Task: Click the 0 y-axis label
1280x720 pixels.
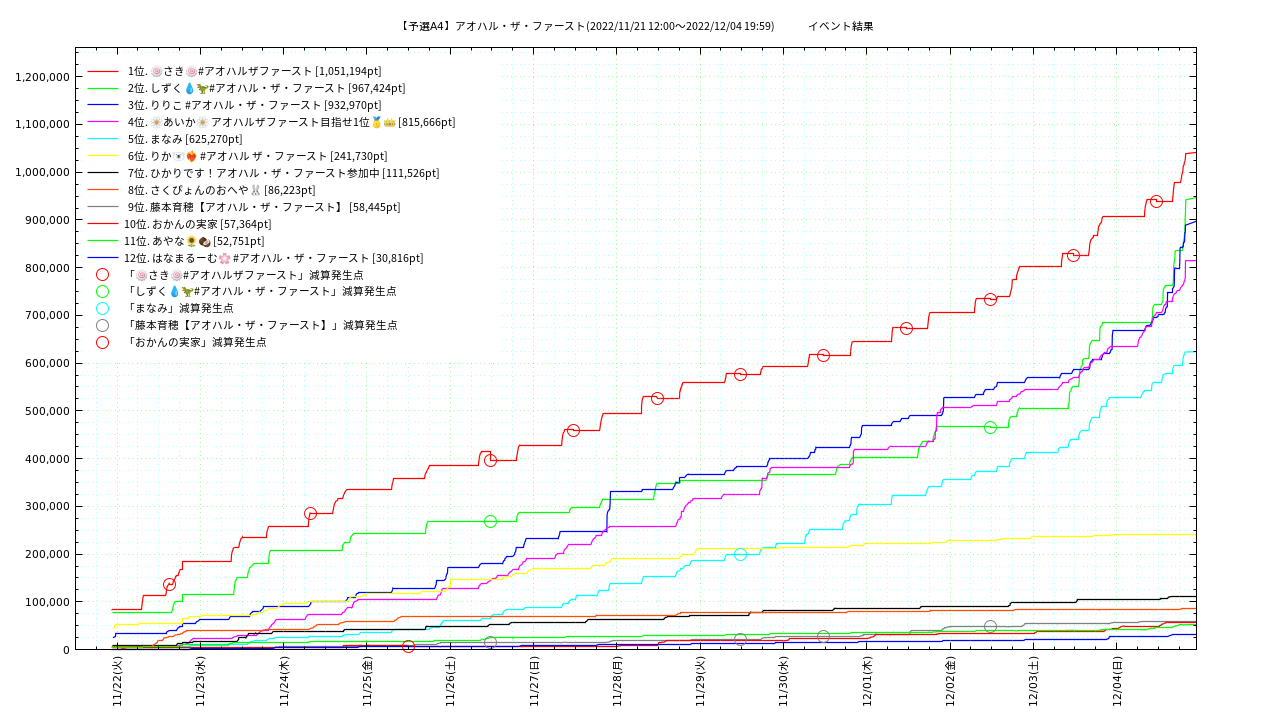Action: pyautogui.click(x=66, y=650)
